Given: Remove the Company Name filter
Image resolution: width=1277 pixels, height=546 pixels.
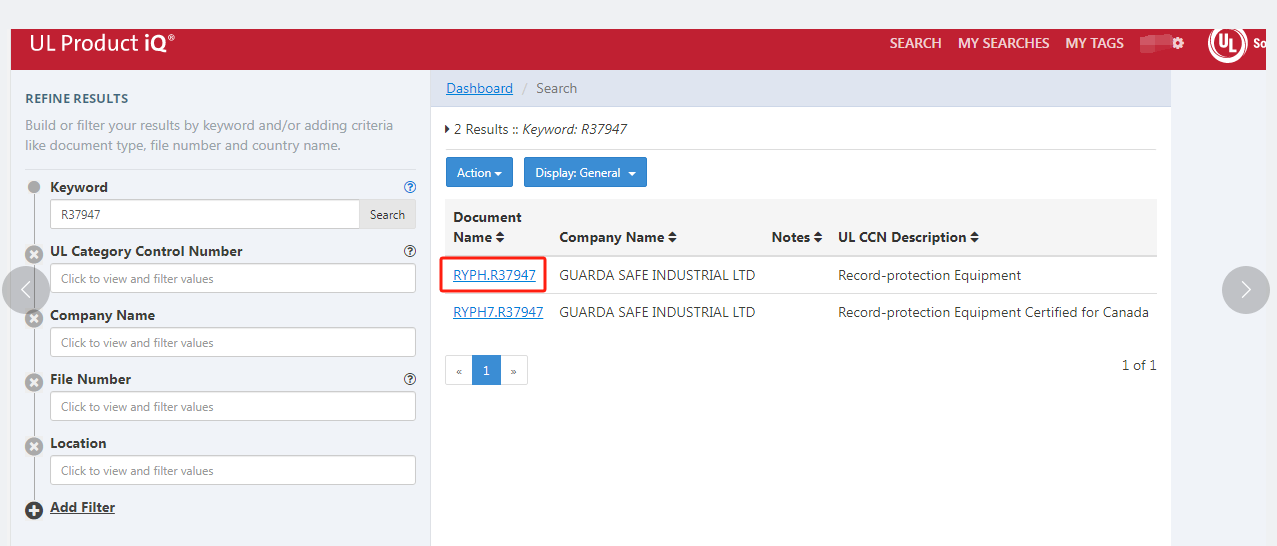Looking at the screenshot, I should click(34, 318).
